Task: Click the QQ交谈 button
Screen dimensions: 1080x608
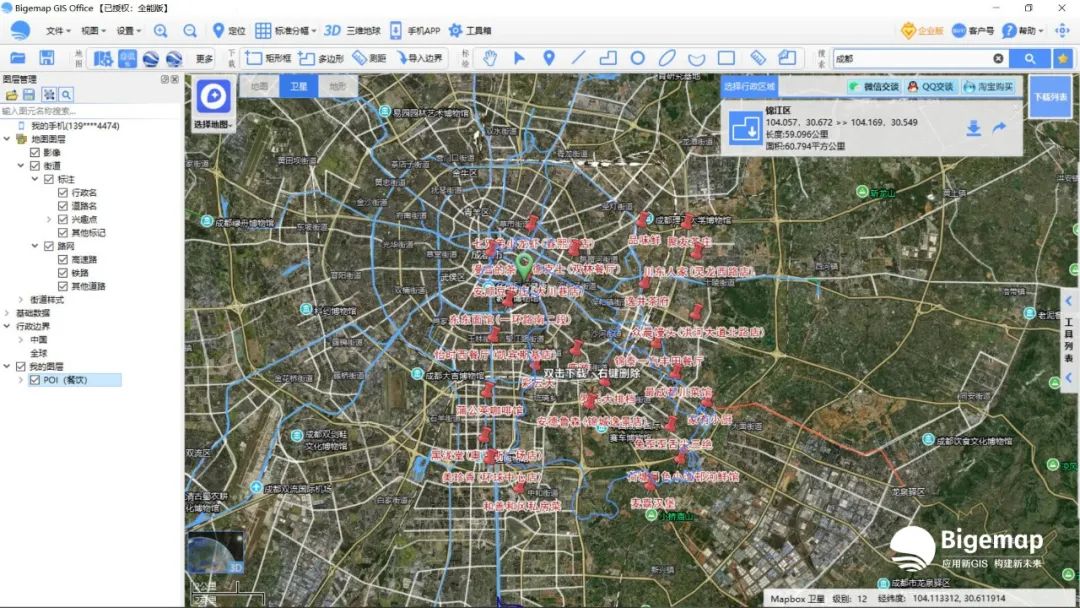Action: pos(931,87)
